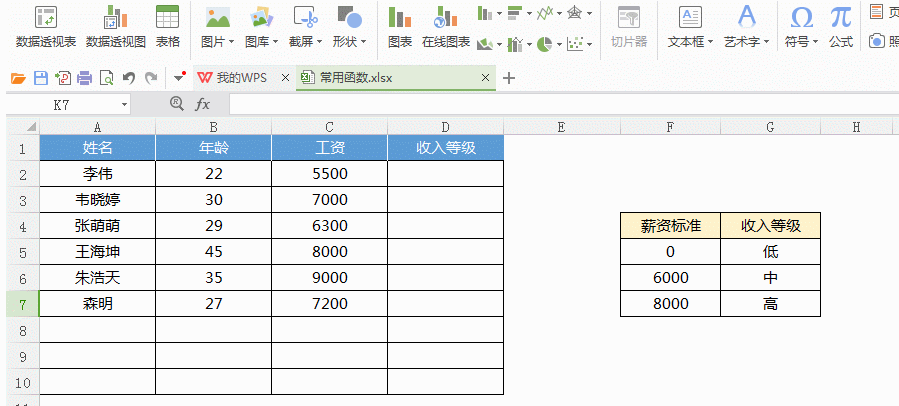
Task: Insert a pivot table (数据透视表)
Action: [46, 26]
